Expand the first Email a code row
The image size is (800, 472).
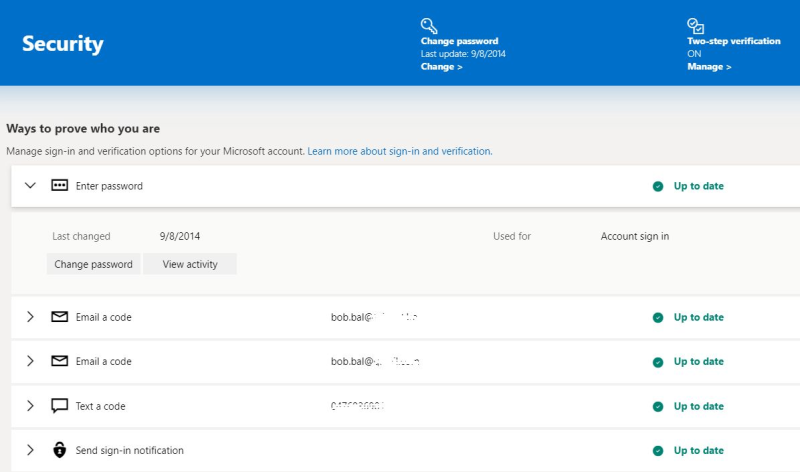[x=30, y=317]
